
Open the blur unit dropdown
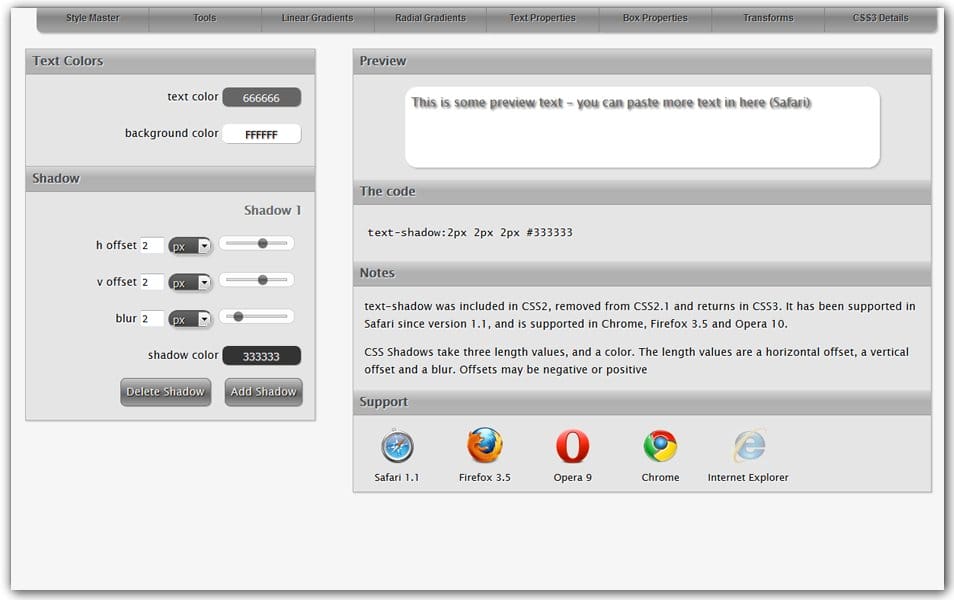(190, 320)
